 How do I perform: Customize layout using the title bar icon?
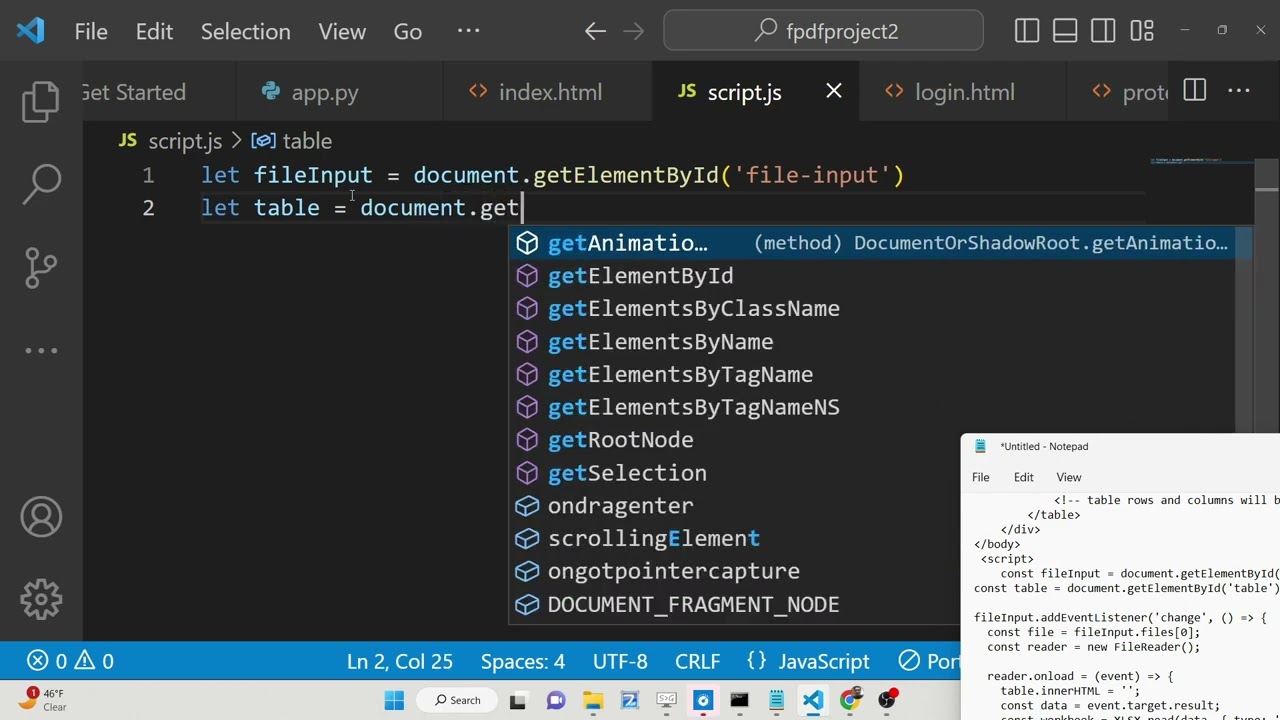tap(1141, 31)
